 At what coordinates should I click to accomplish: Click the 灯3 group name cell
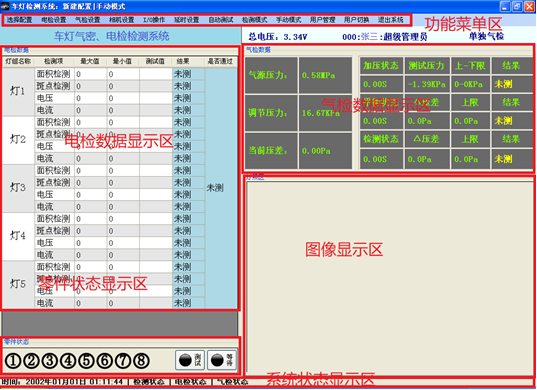18,188
